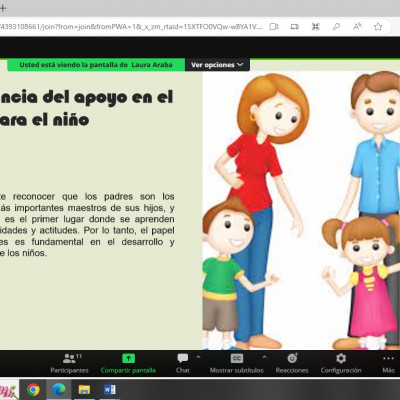400x400 pixels.
Task: Toggle Mostrar subtítulos captions
Action: coord(237,363)
